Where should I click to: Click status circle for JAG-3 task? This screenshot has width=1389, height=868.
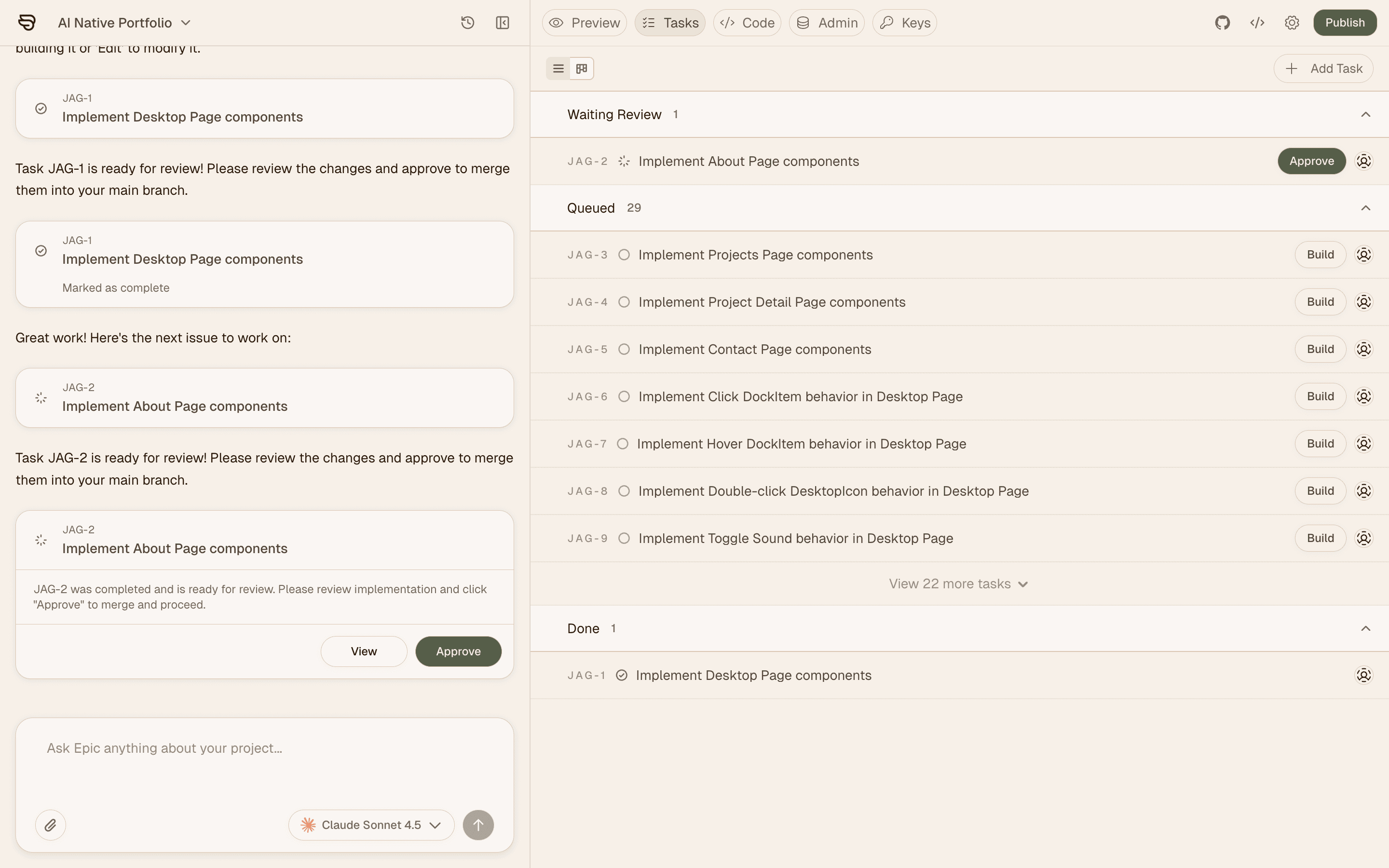tap(624, 255)
